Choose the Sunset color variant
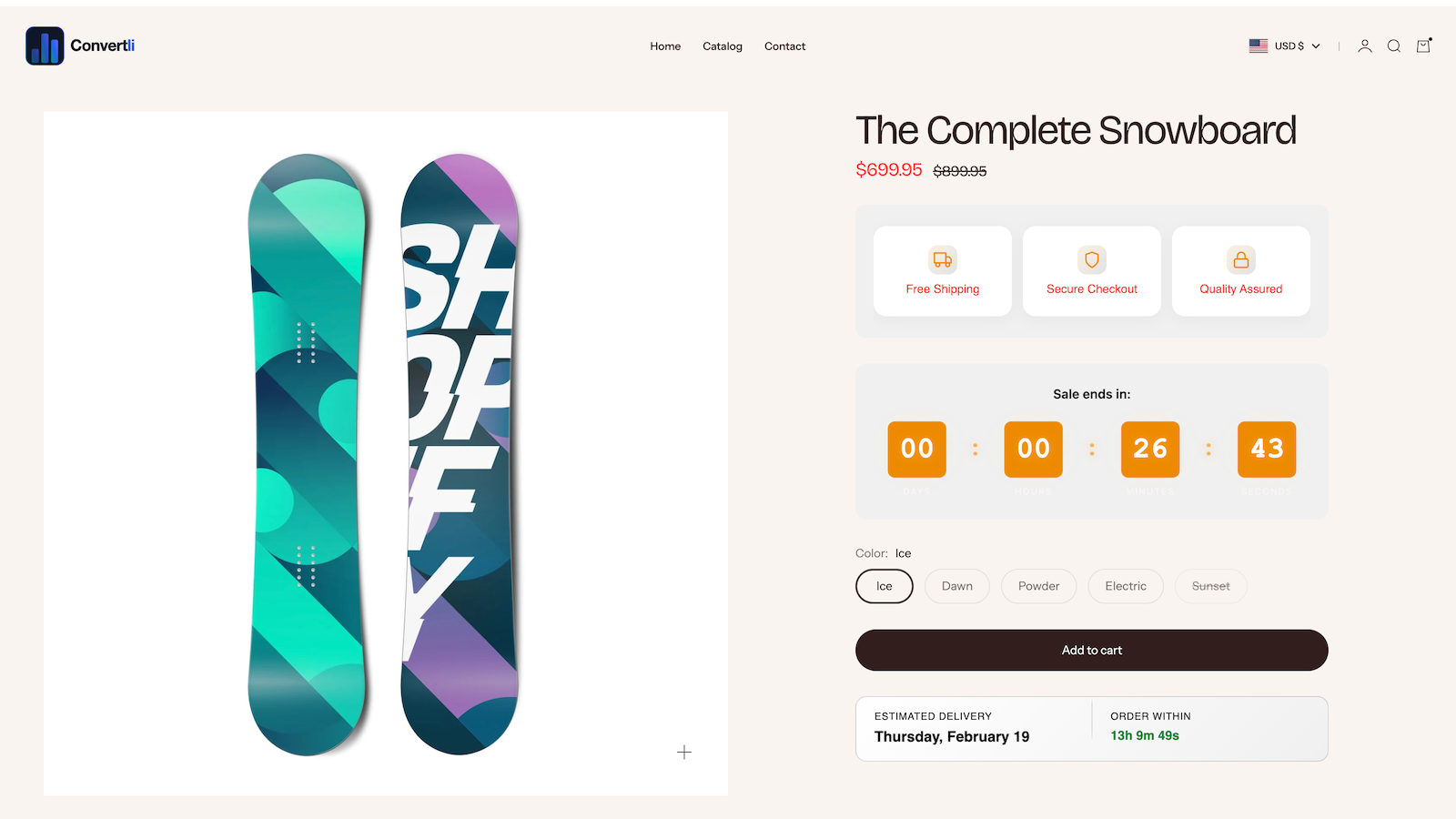The height and width of the screenshot is (819, 1456). point(1211,586)
